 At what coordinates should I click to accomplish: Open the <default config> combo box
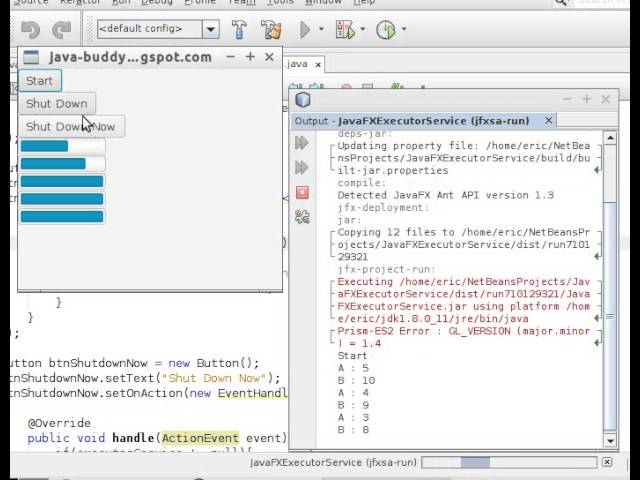158,29
